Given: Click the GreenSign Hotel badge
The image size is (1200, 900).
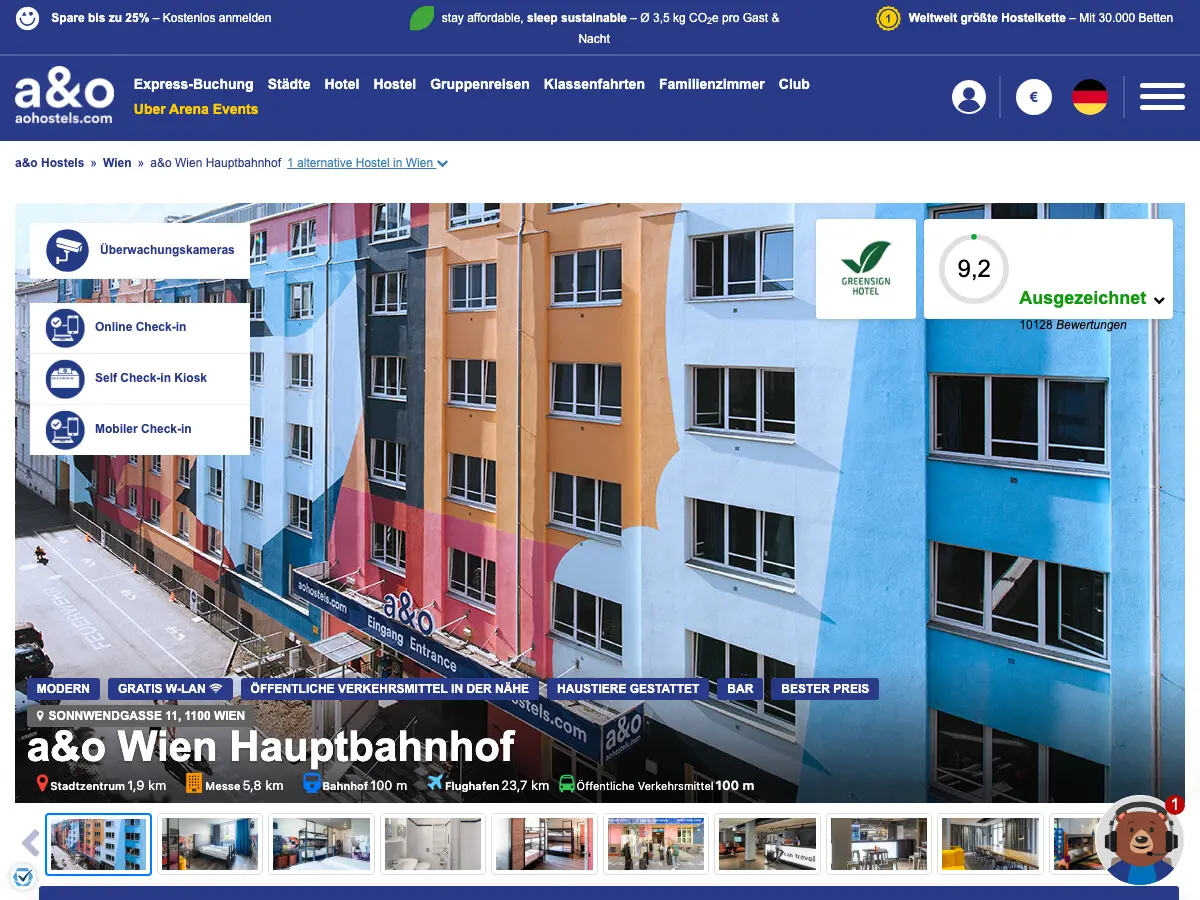Looking at the screenshot, I should [x=866, y=269].
